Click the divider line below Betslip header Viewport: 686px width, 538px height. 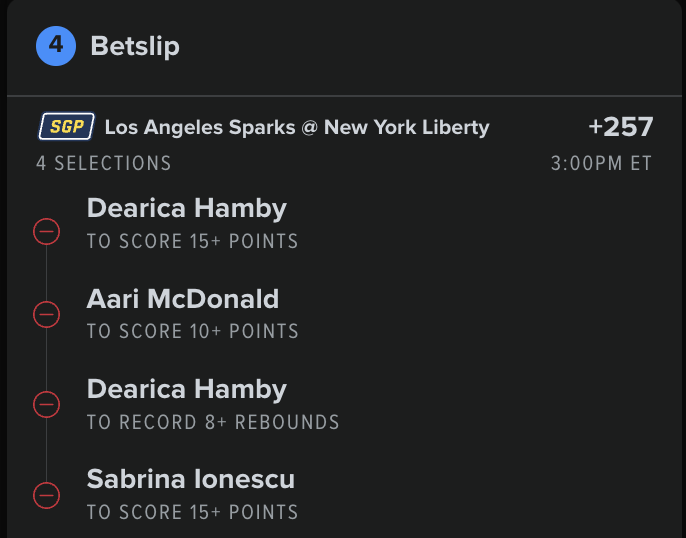pos(343,96)
